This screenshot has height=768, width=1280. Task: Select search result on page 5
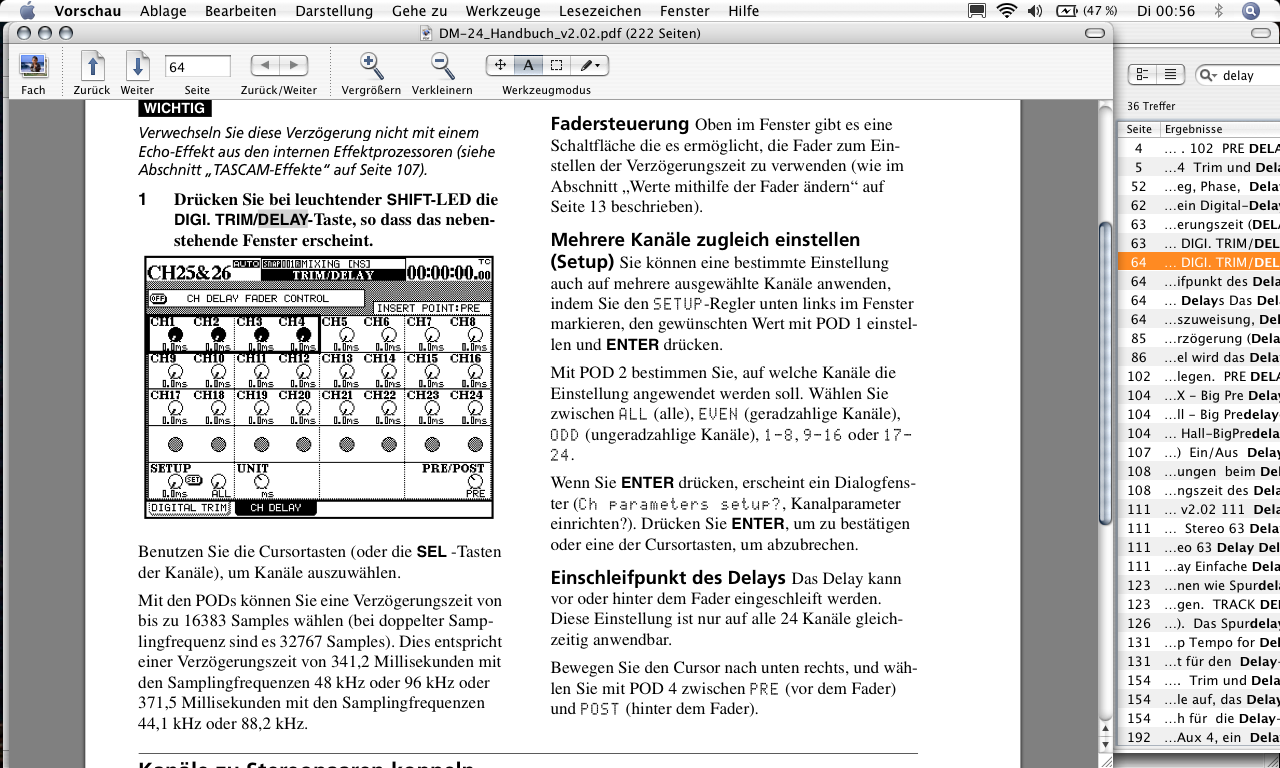pyautogui.click(x=1199, y=167)
